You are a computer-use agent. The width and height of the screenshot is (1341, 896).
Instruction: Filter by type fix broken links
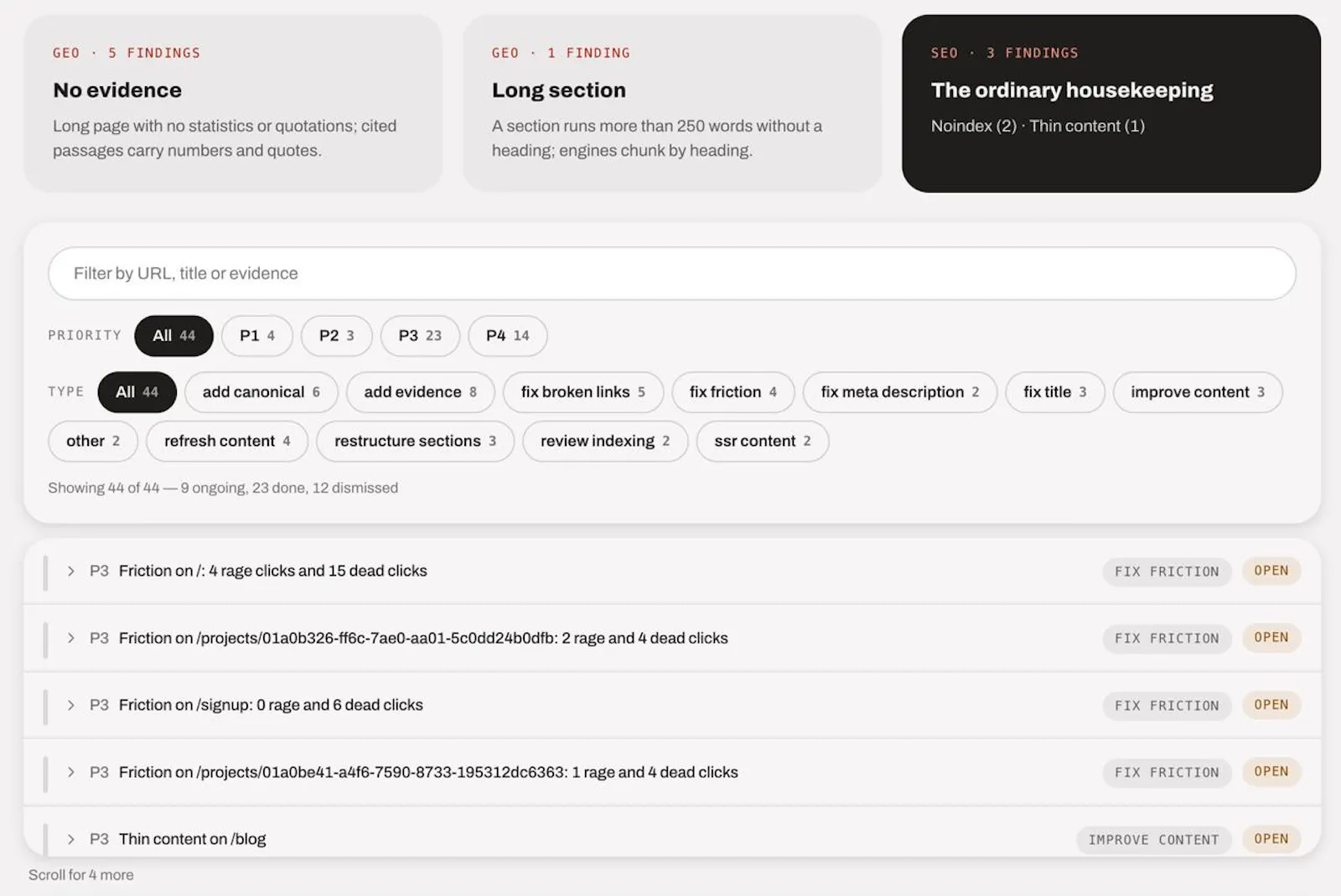[x=583, y=391]
